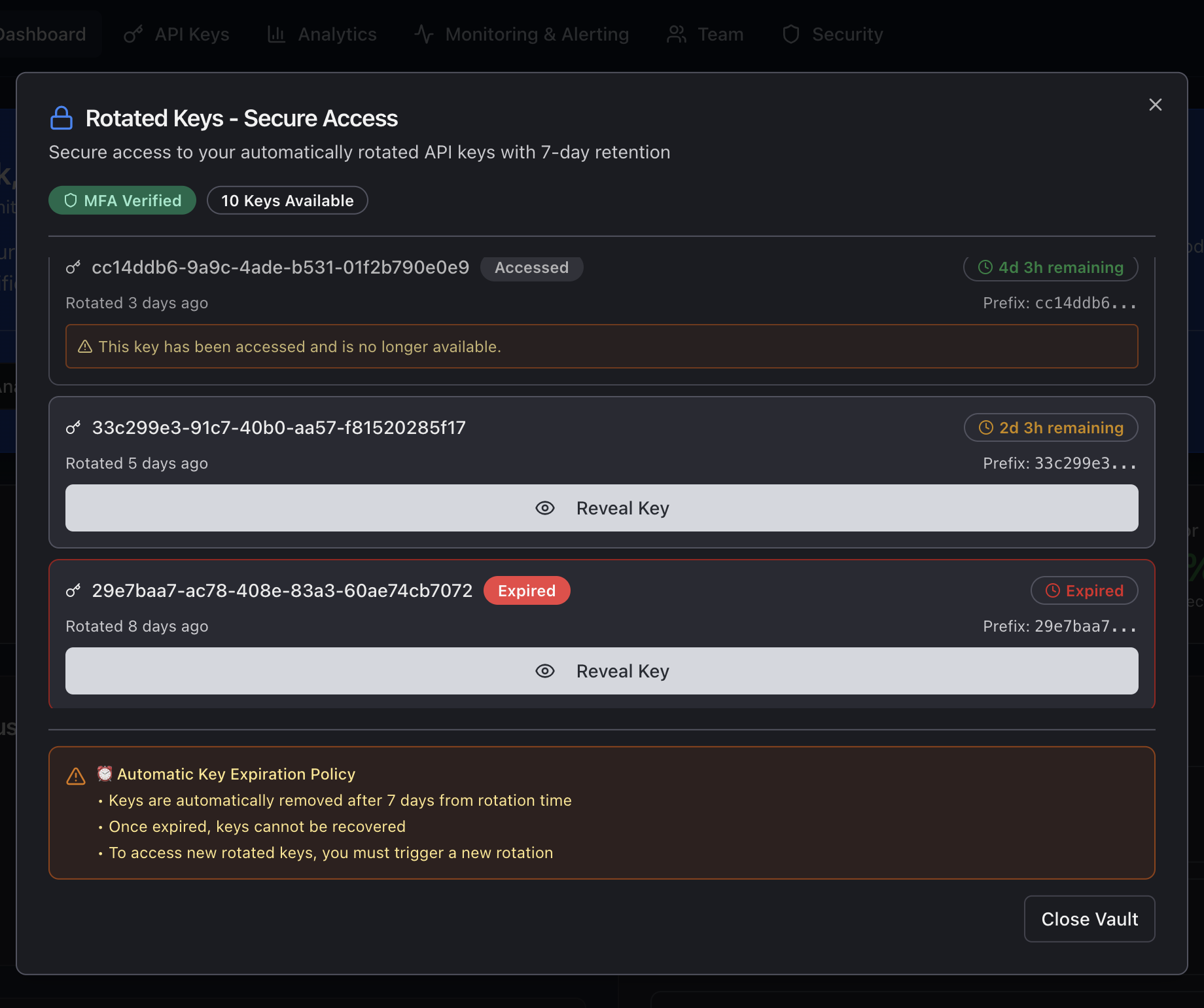Select the Analytics bar chart icon
The image size is (1204, 1008).
click(x=275, y=34)
